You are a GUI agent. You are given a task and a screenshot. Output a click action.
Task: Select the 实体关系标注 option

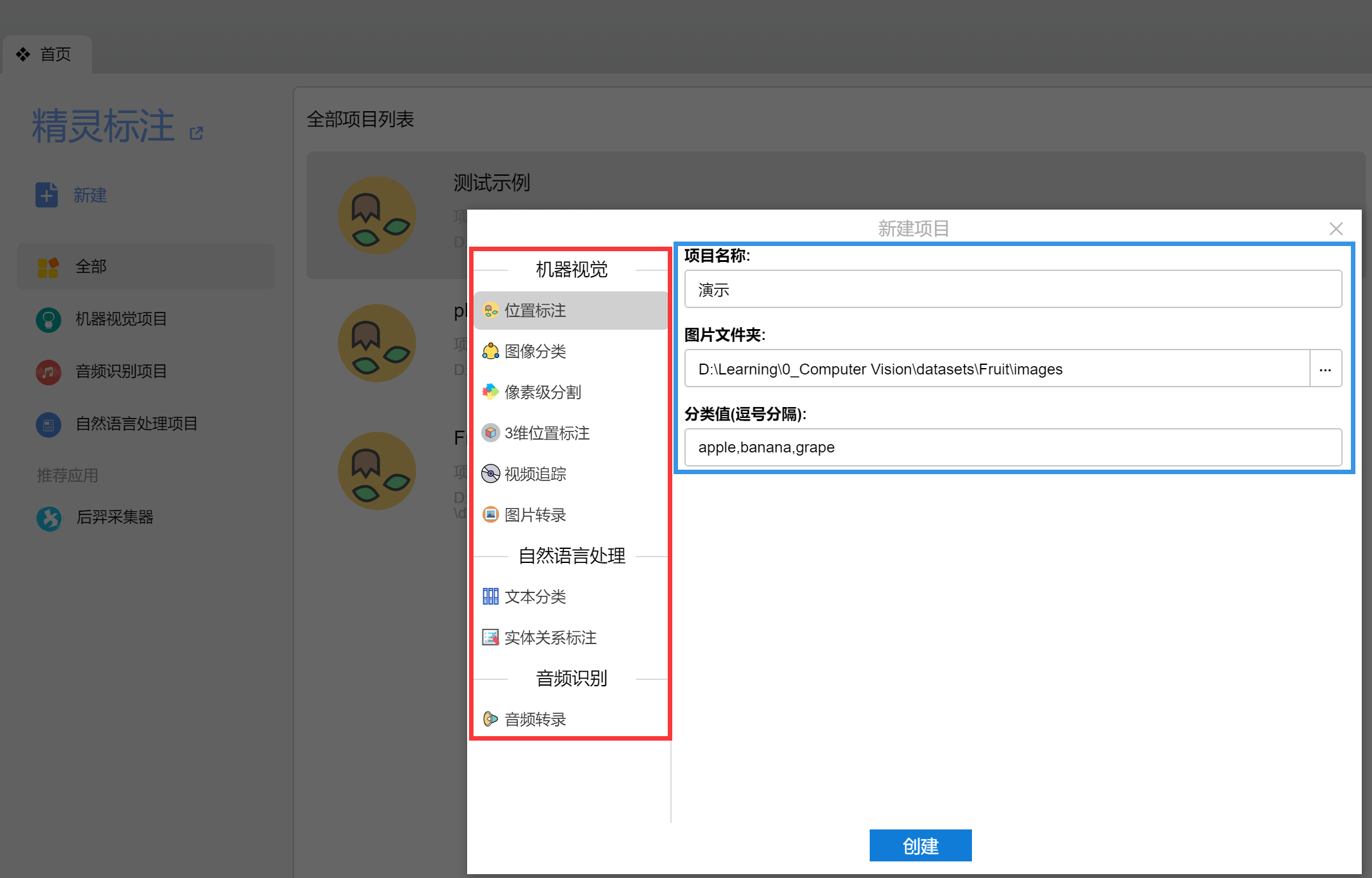550,637
